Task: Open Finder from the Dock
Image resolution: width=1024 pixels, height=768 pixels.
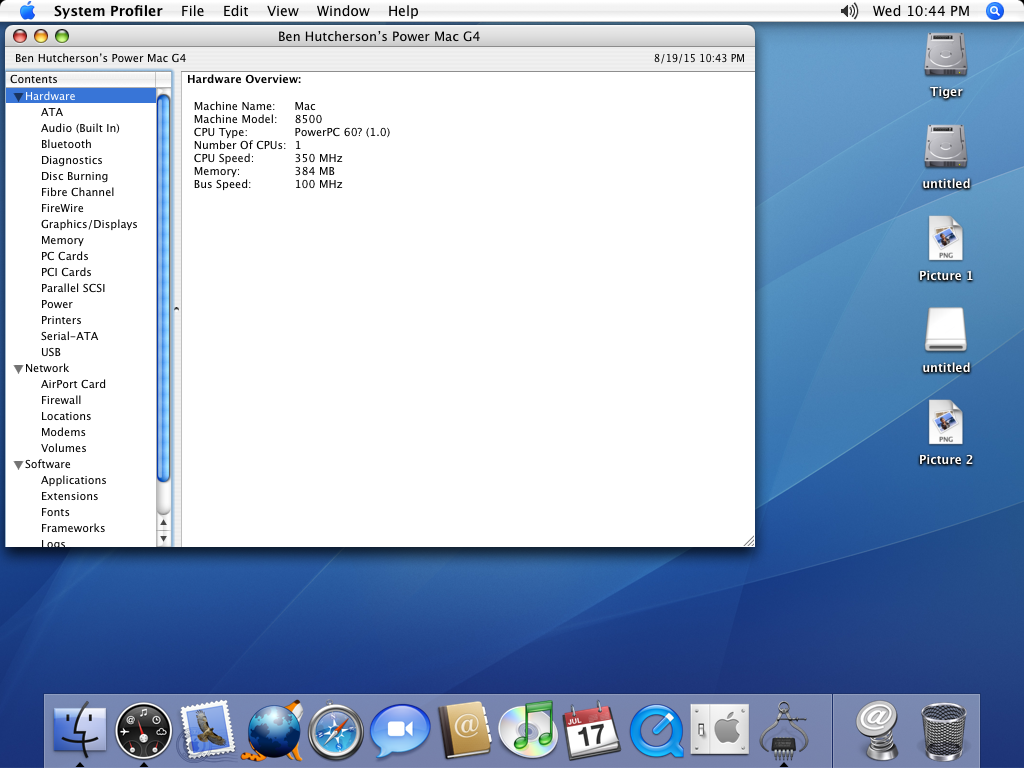Action: pyautogui.click(x=79, y=728)
